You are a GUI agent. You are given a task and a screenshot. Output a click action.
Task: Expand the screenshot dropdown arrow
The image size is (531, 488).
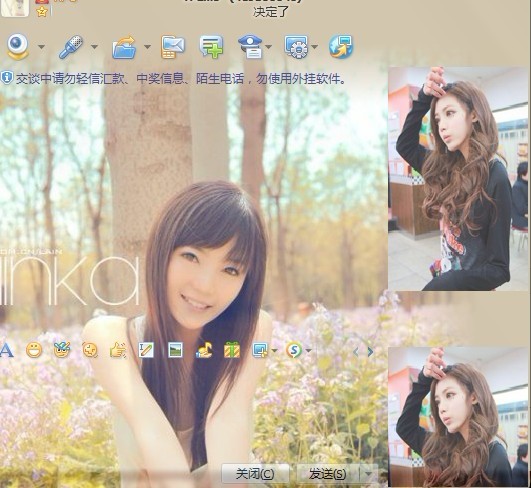274,351
